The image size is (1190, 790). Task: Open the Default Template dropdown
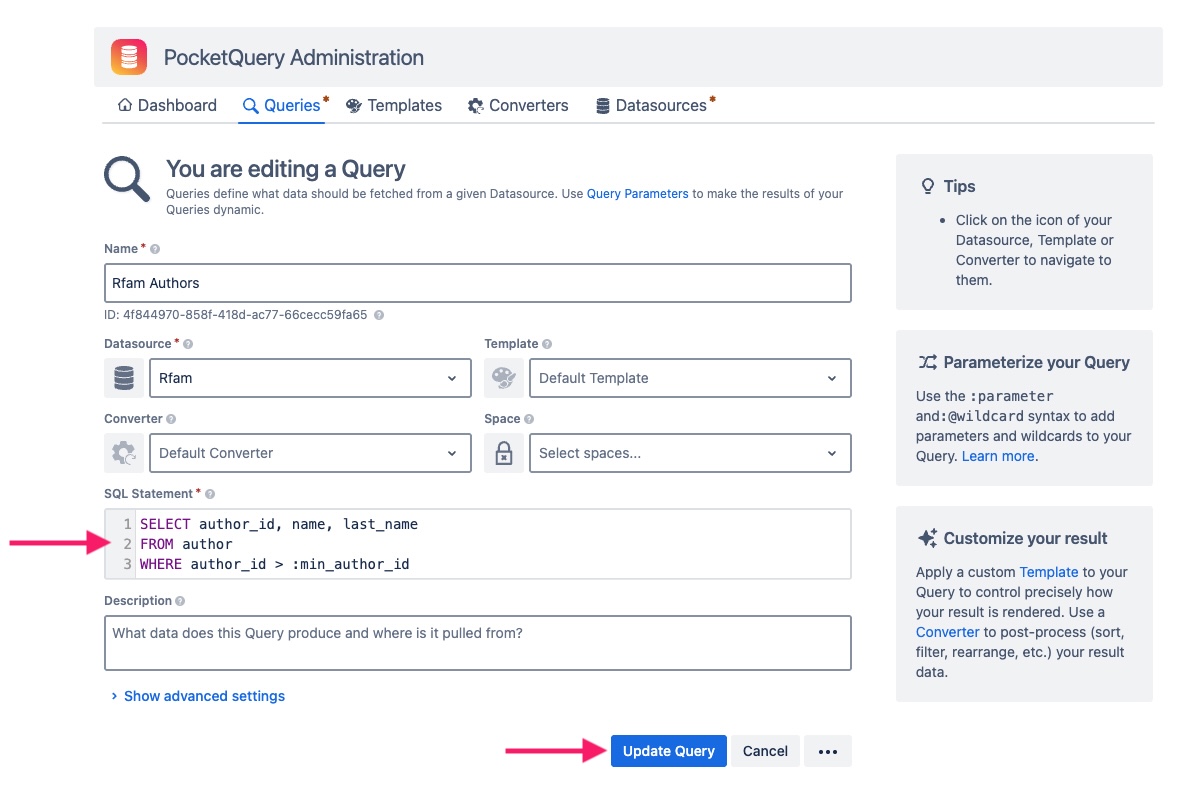point(690,378)
